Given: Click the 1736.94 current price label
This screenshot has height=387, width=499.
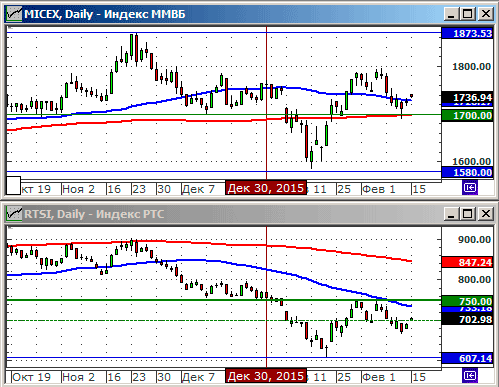Looking at the screenshot, I should (467, 97).
